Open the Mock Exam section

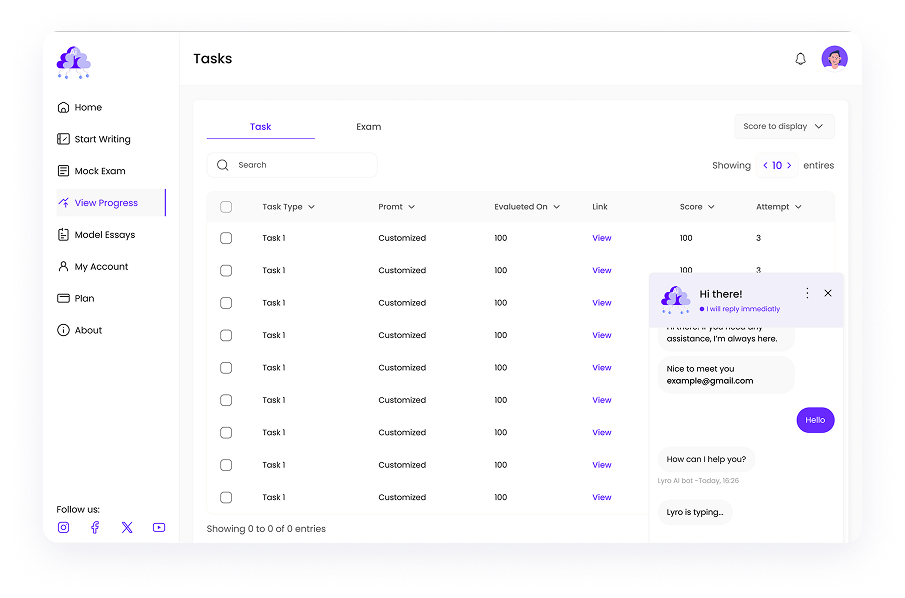(x=91, y=171)
